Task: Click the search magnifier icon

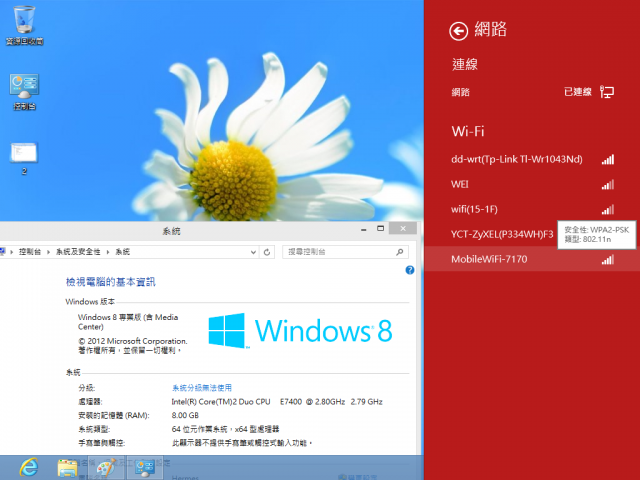Action: [x=400, y=252]
